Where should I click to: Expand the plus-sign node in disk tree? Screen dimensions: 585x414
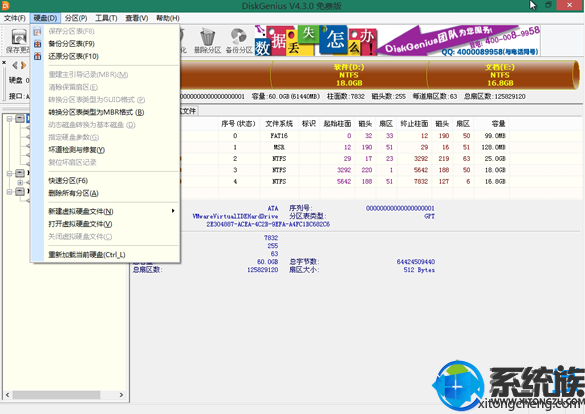(20, 183)
